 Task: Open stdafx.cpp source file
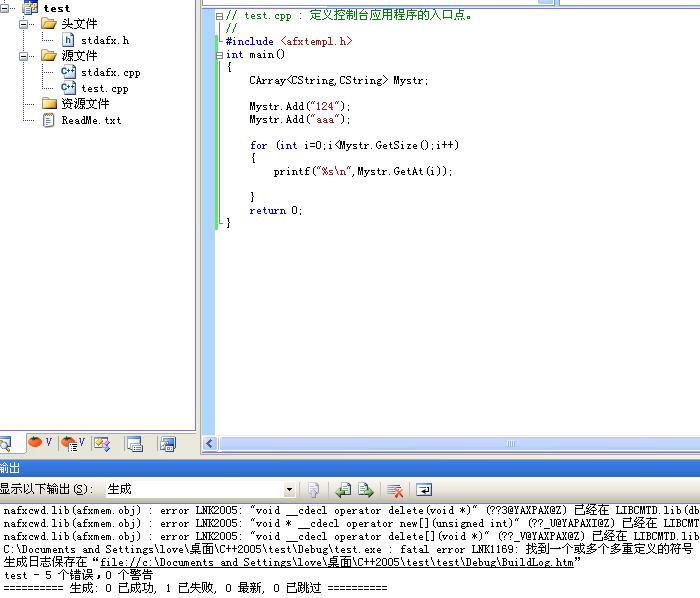tap(111, 73)
